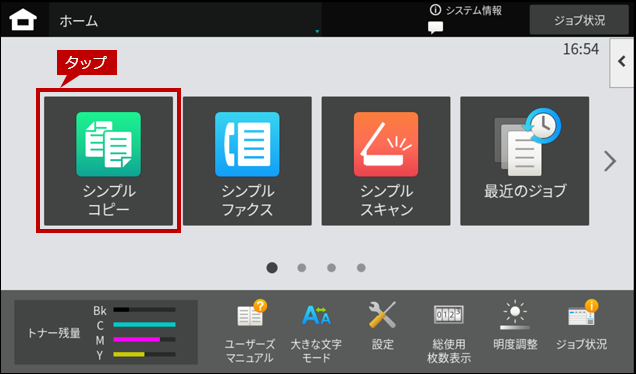Open the シンプルファクス fax tile
This screenshot has height=374, width=636.
pos(247,161)
